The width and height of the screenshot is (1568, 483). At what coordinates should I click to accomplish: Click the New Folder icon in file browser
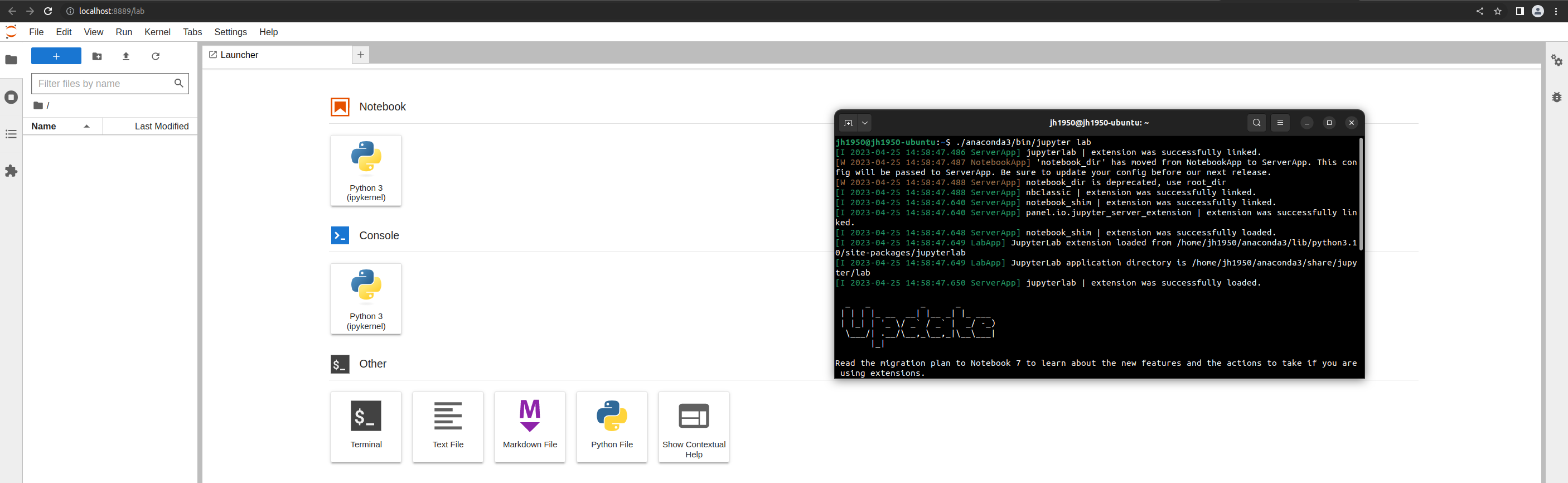point(97,56)
